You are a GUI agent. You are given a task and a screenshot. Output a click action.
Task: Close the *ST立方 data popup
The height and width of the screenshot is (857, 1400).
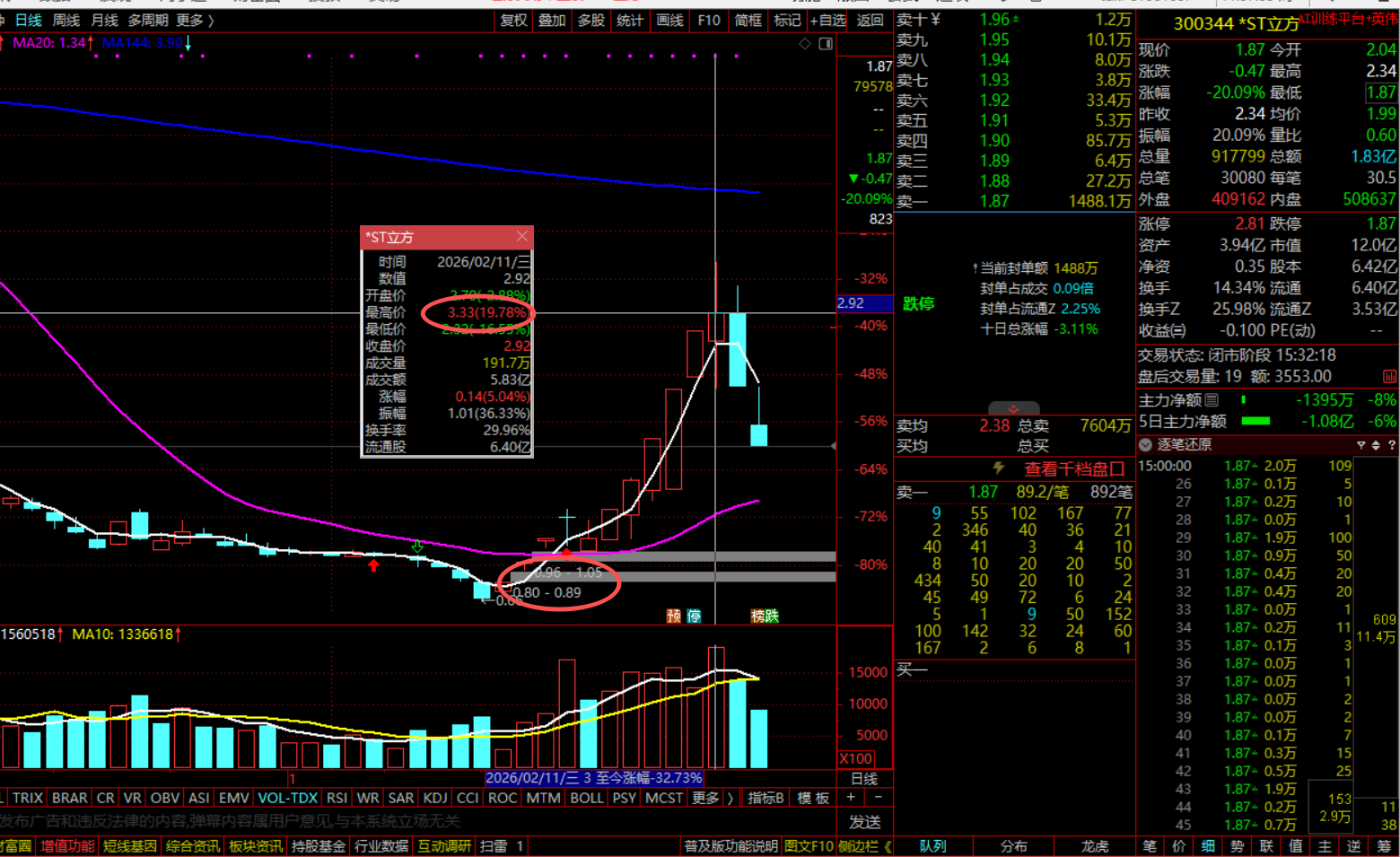point(522,237)
